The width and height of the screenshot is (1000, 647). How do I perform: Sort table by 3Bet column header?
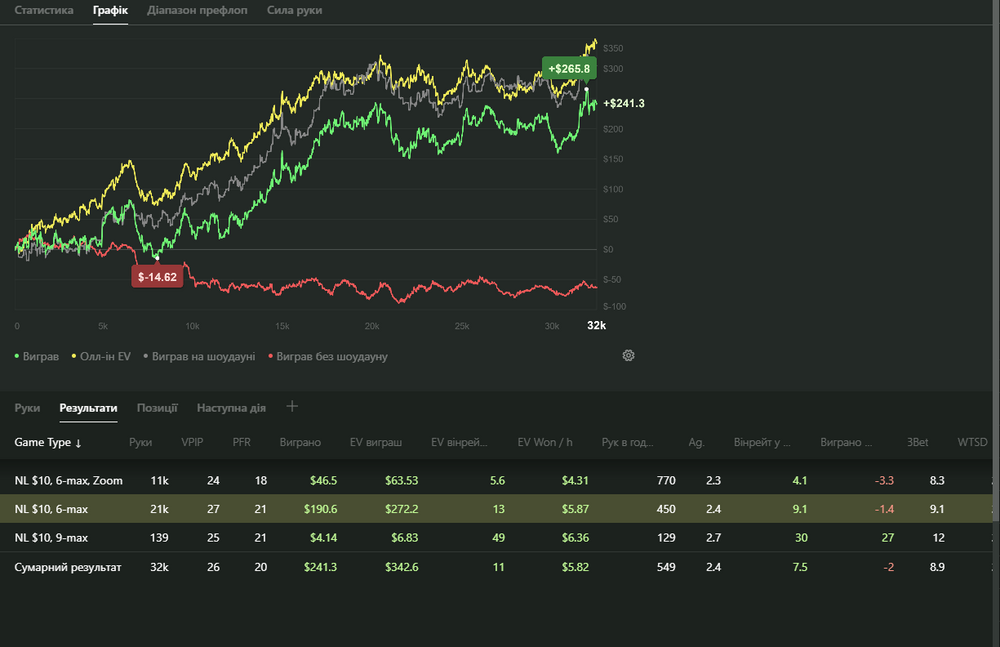[917, 442]
